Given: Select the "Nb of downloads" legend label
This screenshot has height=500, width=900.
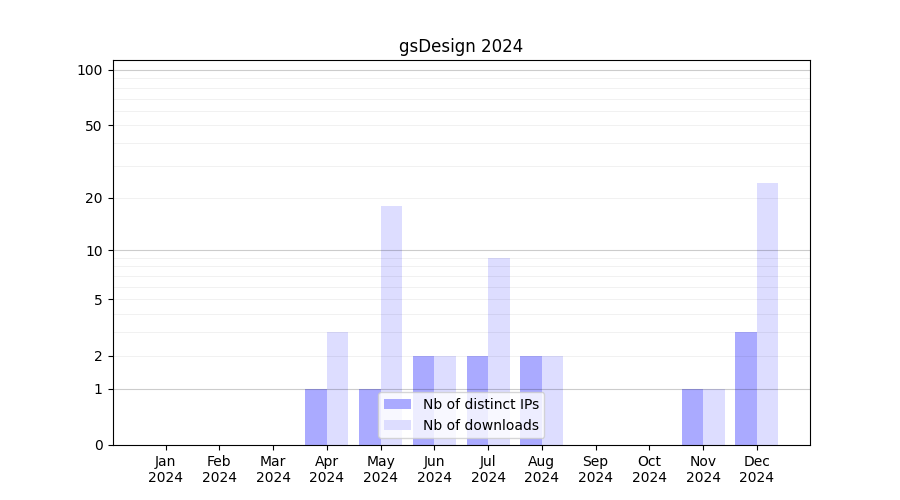Looking at the screenshot, I should (480, 425).
